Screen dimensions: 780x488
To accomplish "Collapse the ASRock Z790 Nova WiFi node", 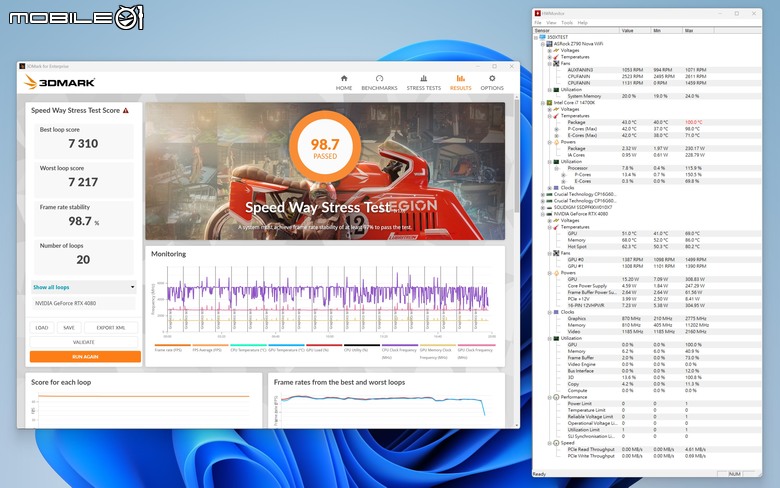I will (543, 44).
